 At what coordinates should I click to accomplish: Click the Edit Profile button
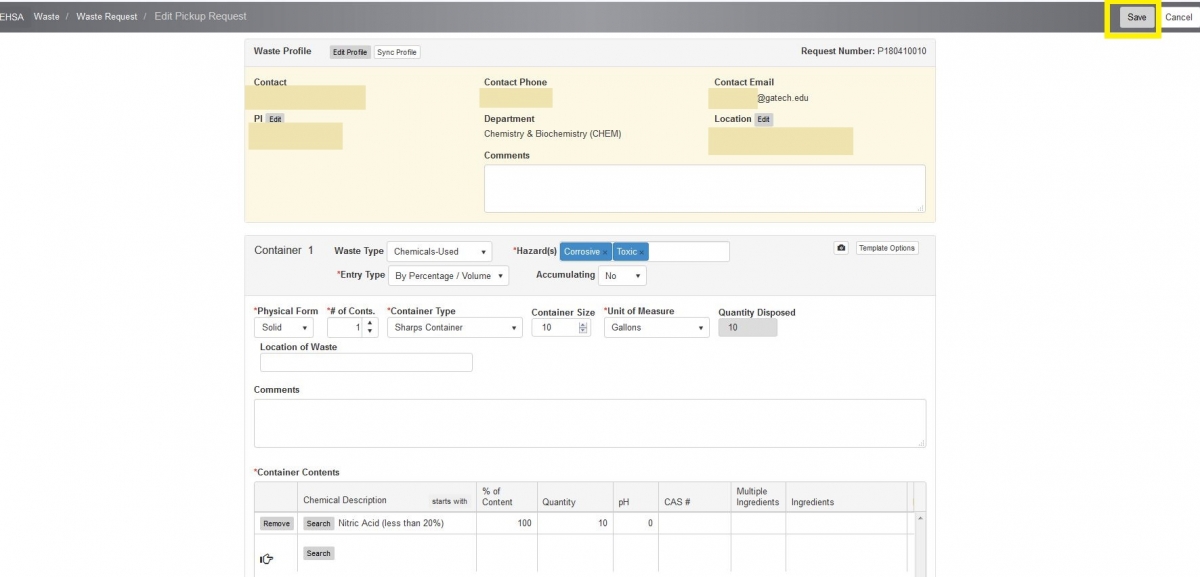tap(350, 52)
